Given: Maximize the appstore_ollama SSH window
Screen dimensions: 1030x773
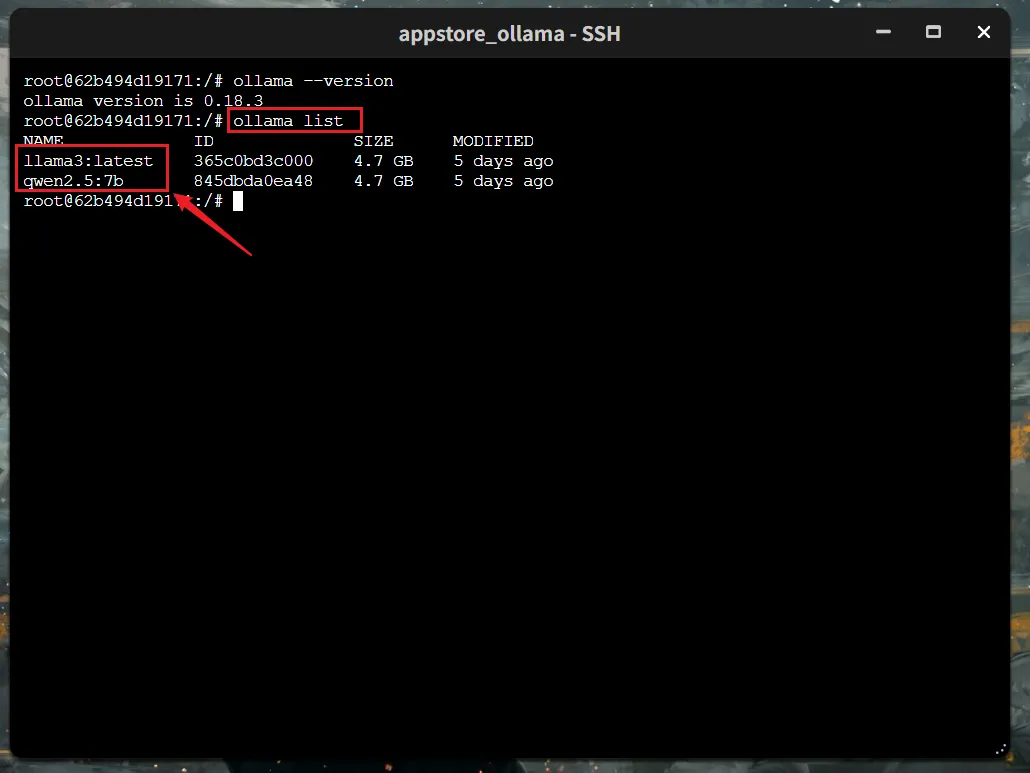Looking at the screenshot, I should [933, 32].
